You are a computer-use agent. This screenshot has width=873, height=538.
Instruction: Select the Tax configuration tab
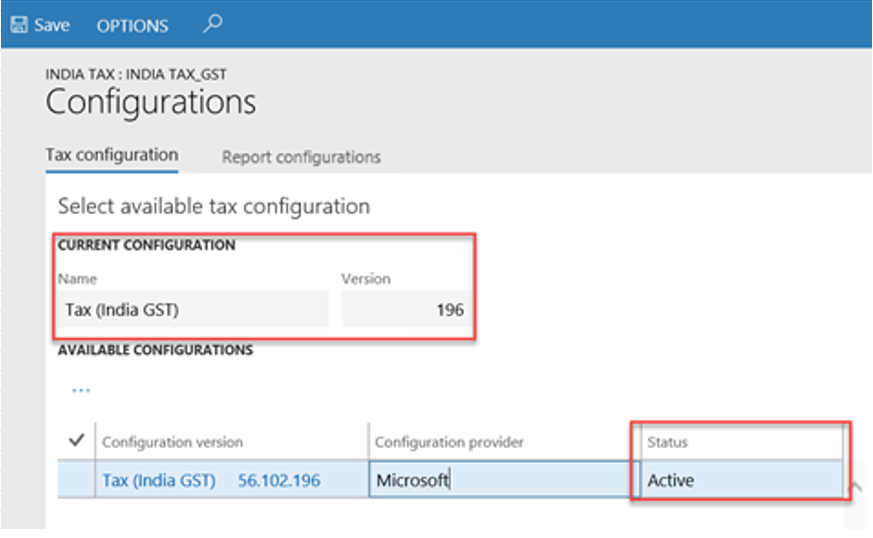112,155
